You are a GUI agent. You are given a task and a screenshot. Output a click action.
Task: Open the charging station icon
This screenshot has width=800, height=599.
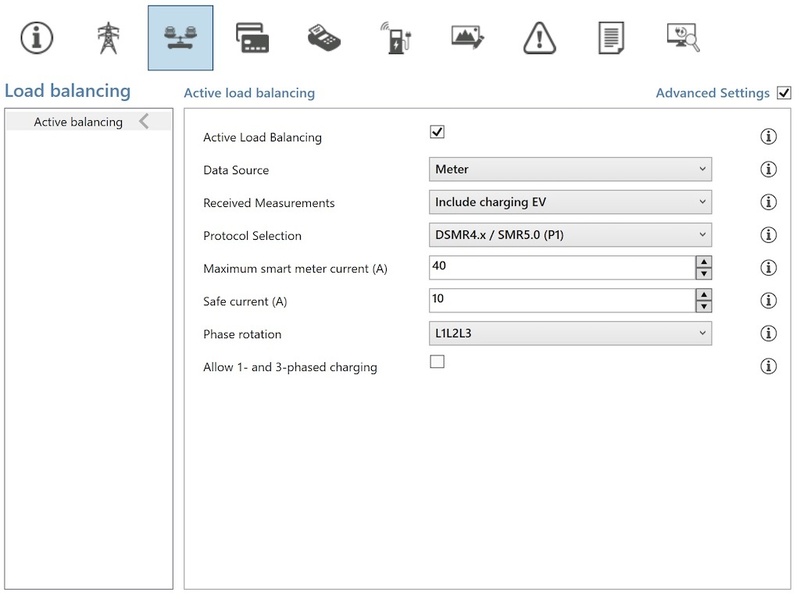[396, 38]
